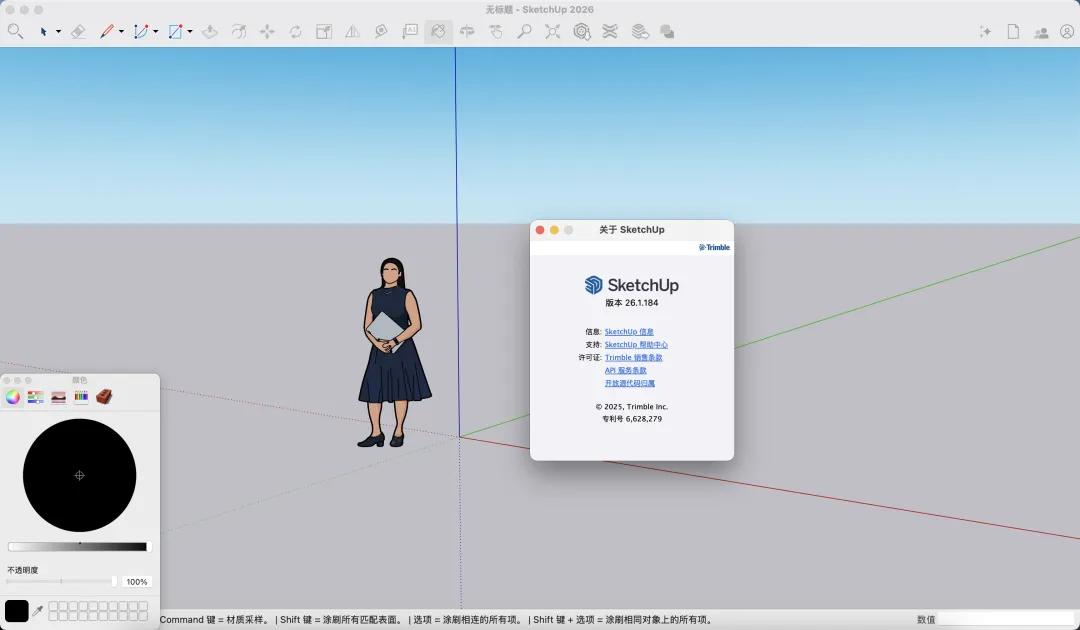Select the Eraser tool in toolbar
This screenshot has width=1080, height=630.
[x=79, y=32]
